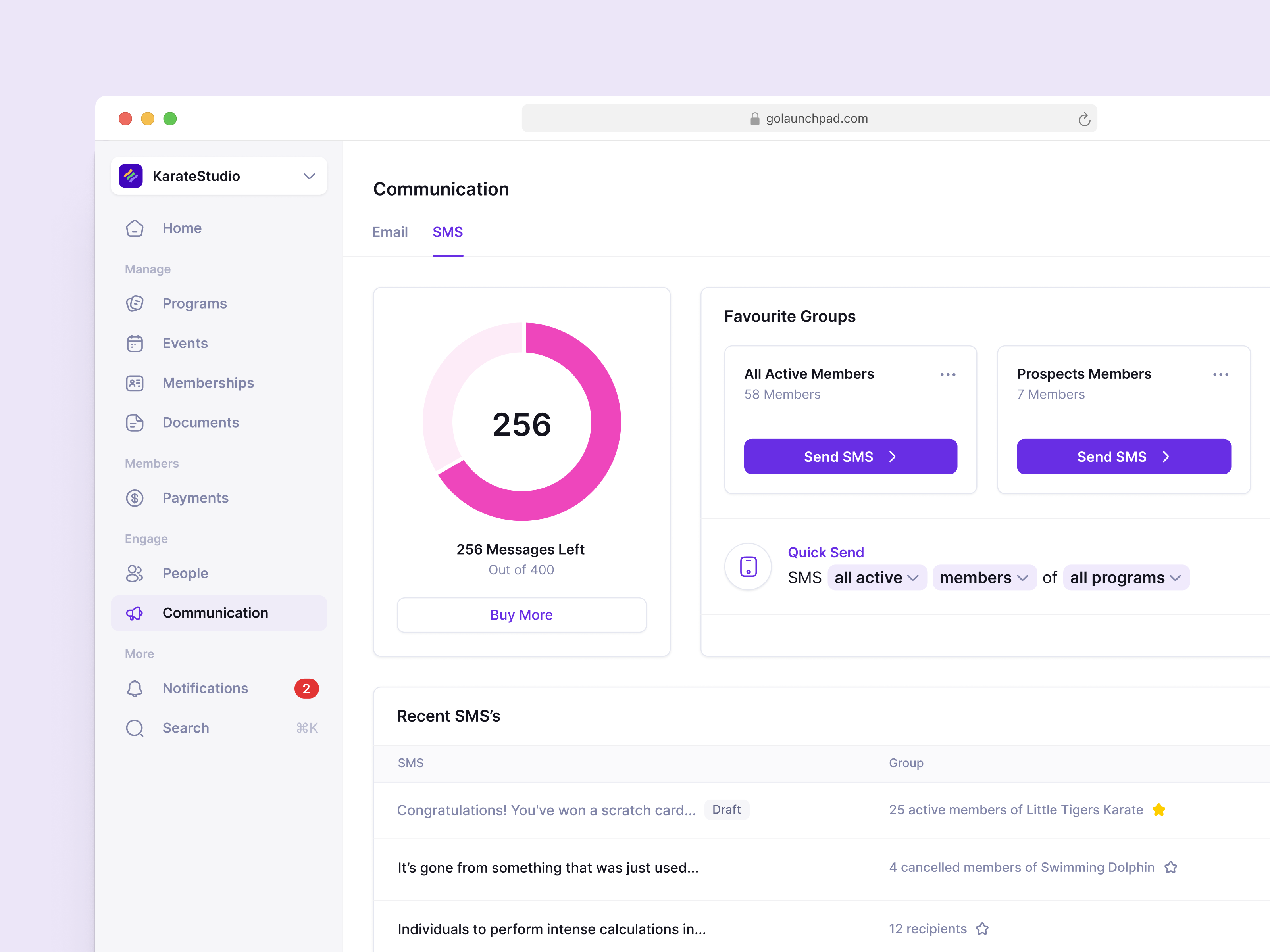The height and width of the screenshot is (952, 1270).
Task: Click the SMS column header
Action: point(410,763)
